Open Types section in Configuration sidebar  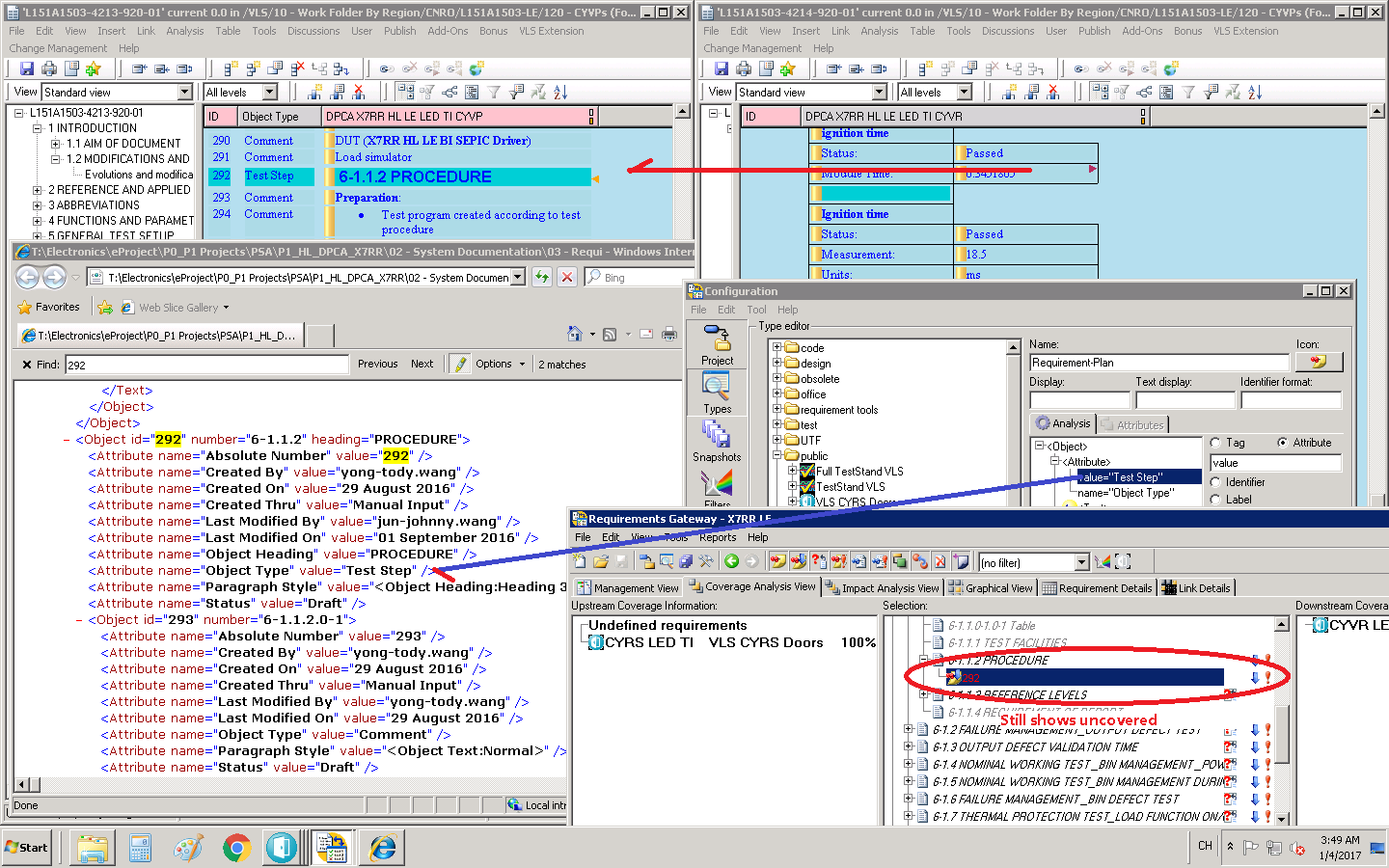[717, 393]
